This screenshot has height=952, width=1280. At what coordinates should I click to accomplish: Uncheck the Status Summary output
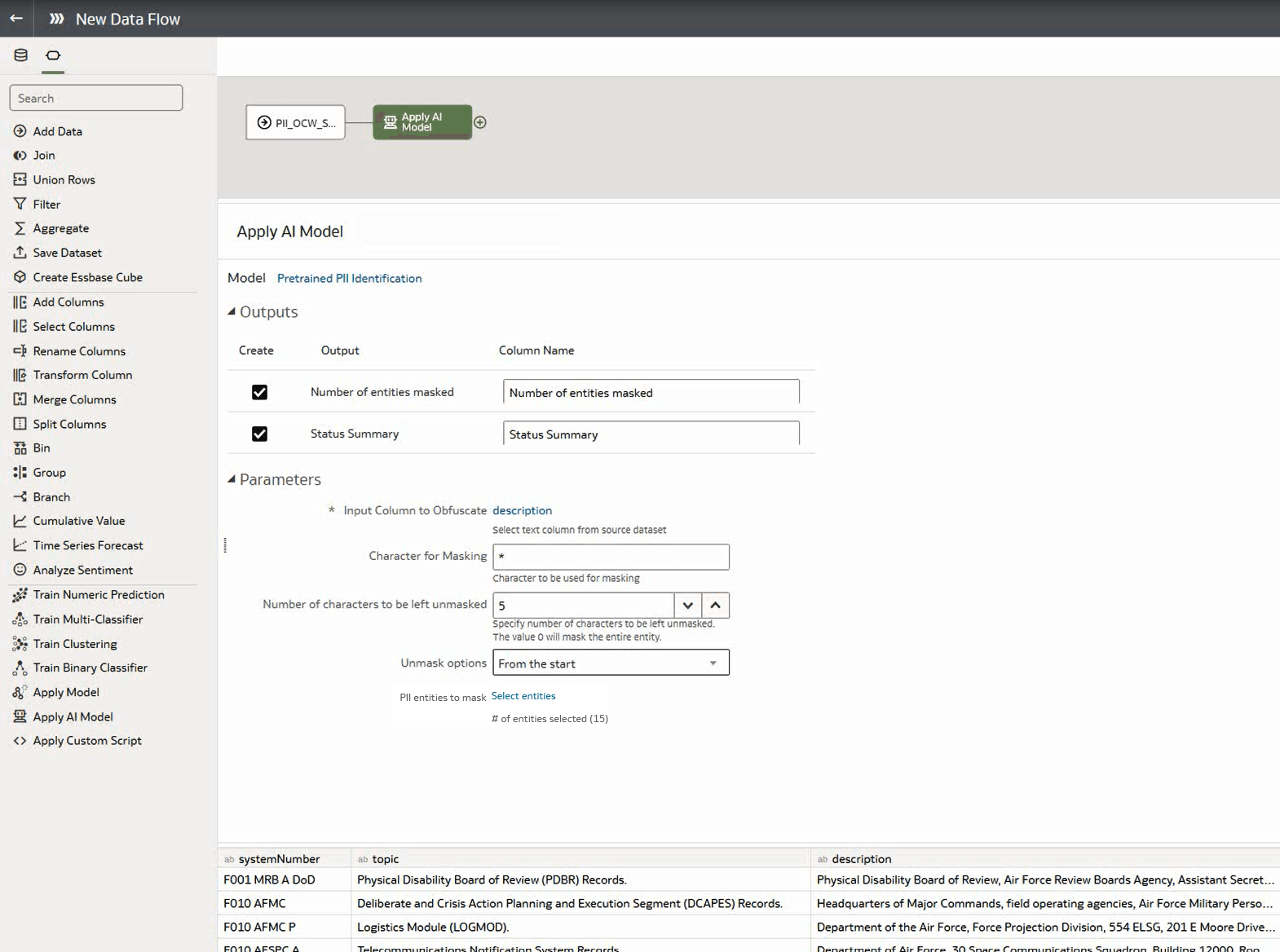point(259,434)
